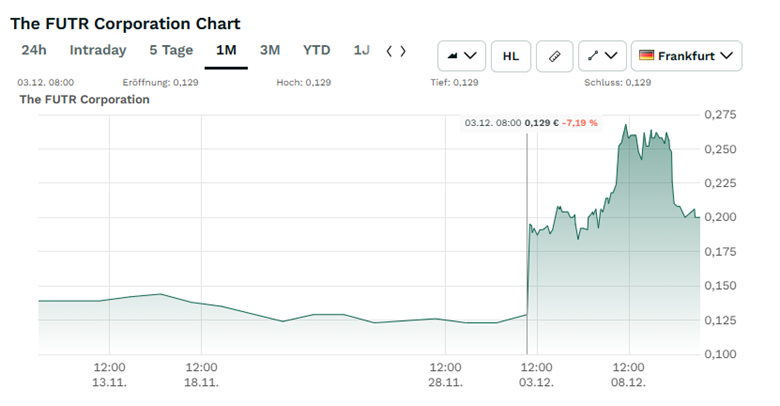Select the 1M time range tab
780x406 pixels.
coord(226,50)
